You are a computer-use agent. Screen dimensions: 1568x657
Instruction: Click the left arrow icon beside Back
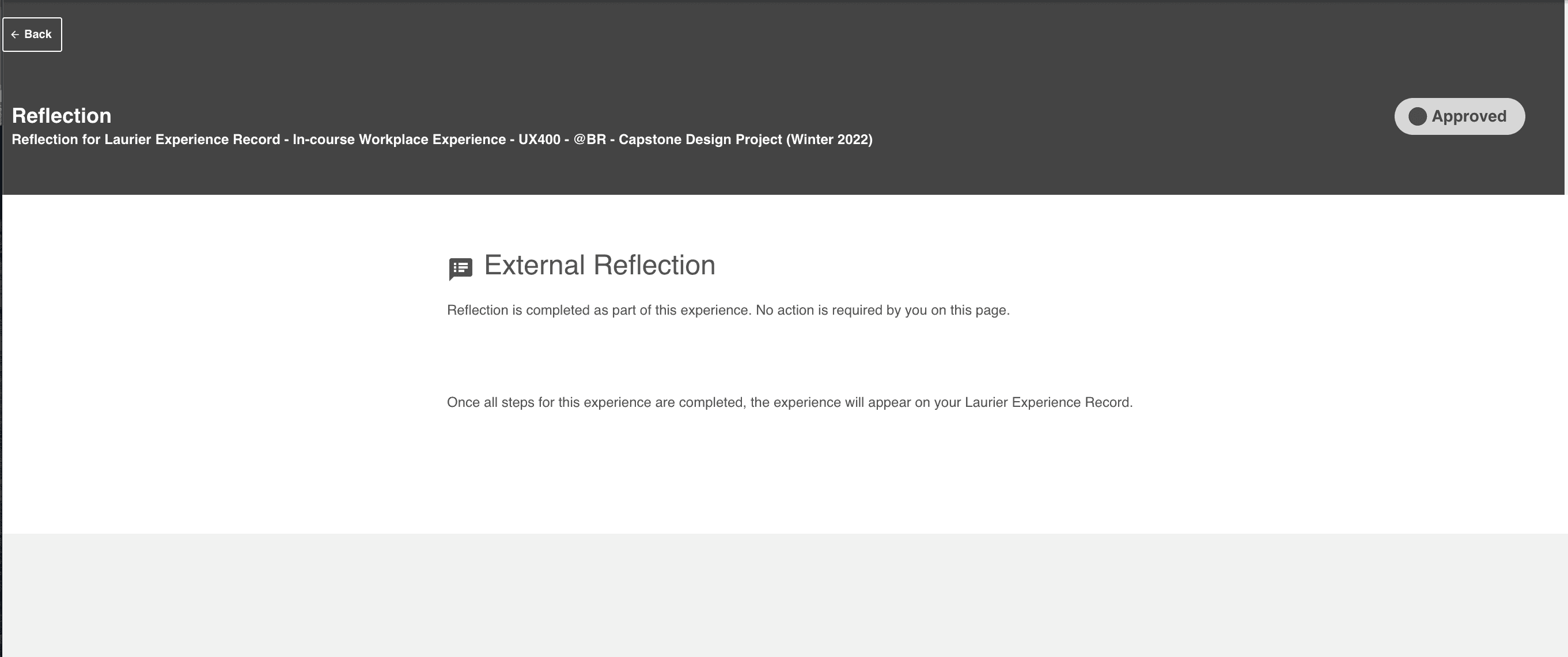tap(15, 35)
